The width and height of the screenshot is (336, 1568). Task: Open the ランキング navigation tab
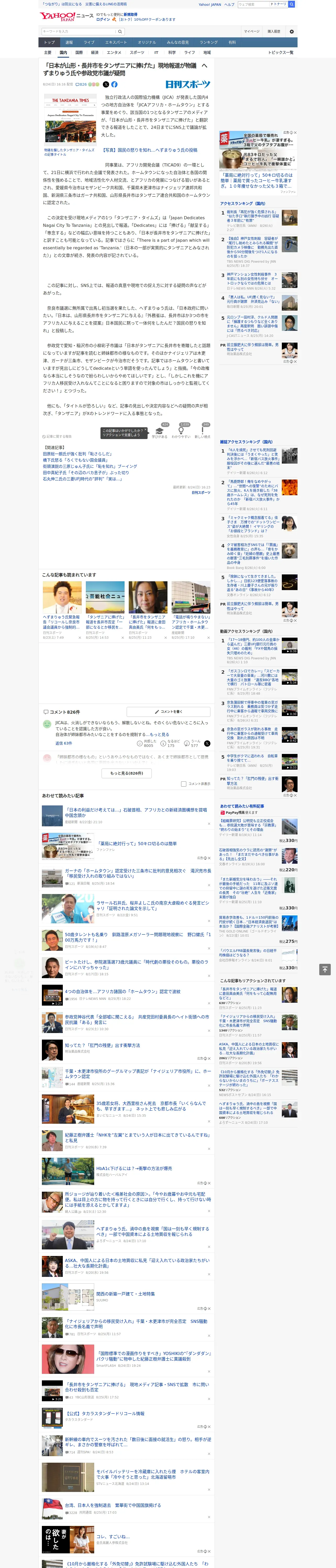click(x=209, y=43)
